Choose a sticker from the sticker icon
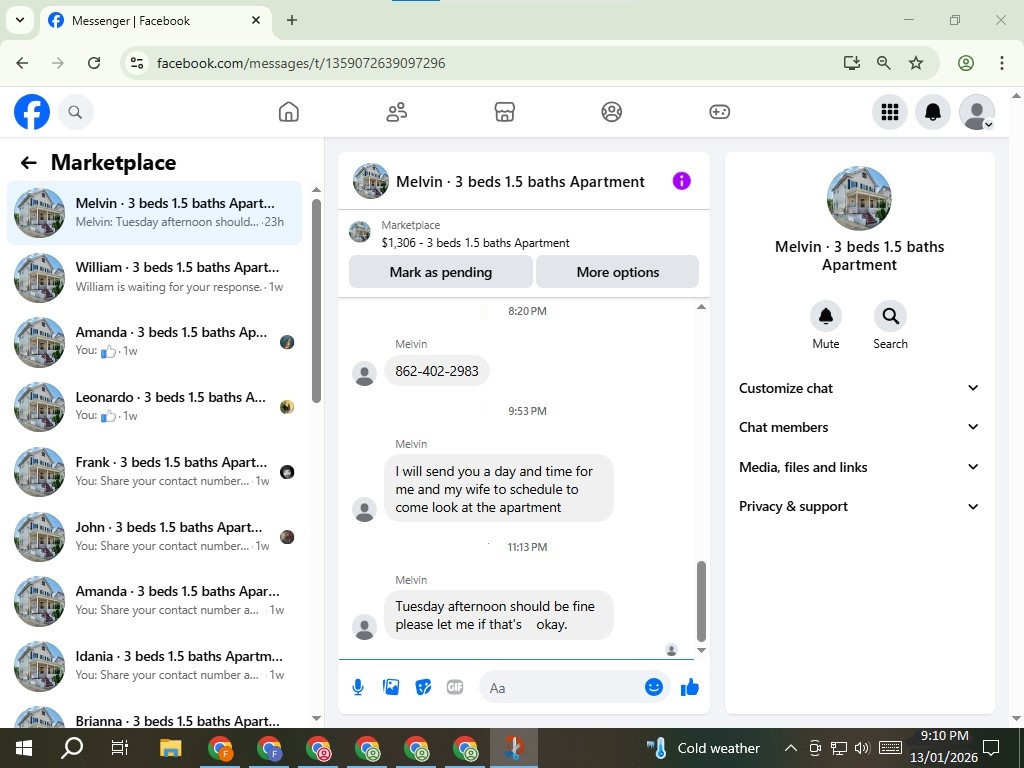The width and height of the screenshot is (1024, 768). 423,687
